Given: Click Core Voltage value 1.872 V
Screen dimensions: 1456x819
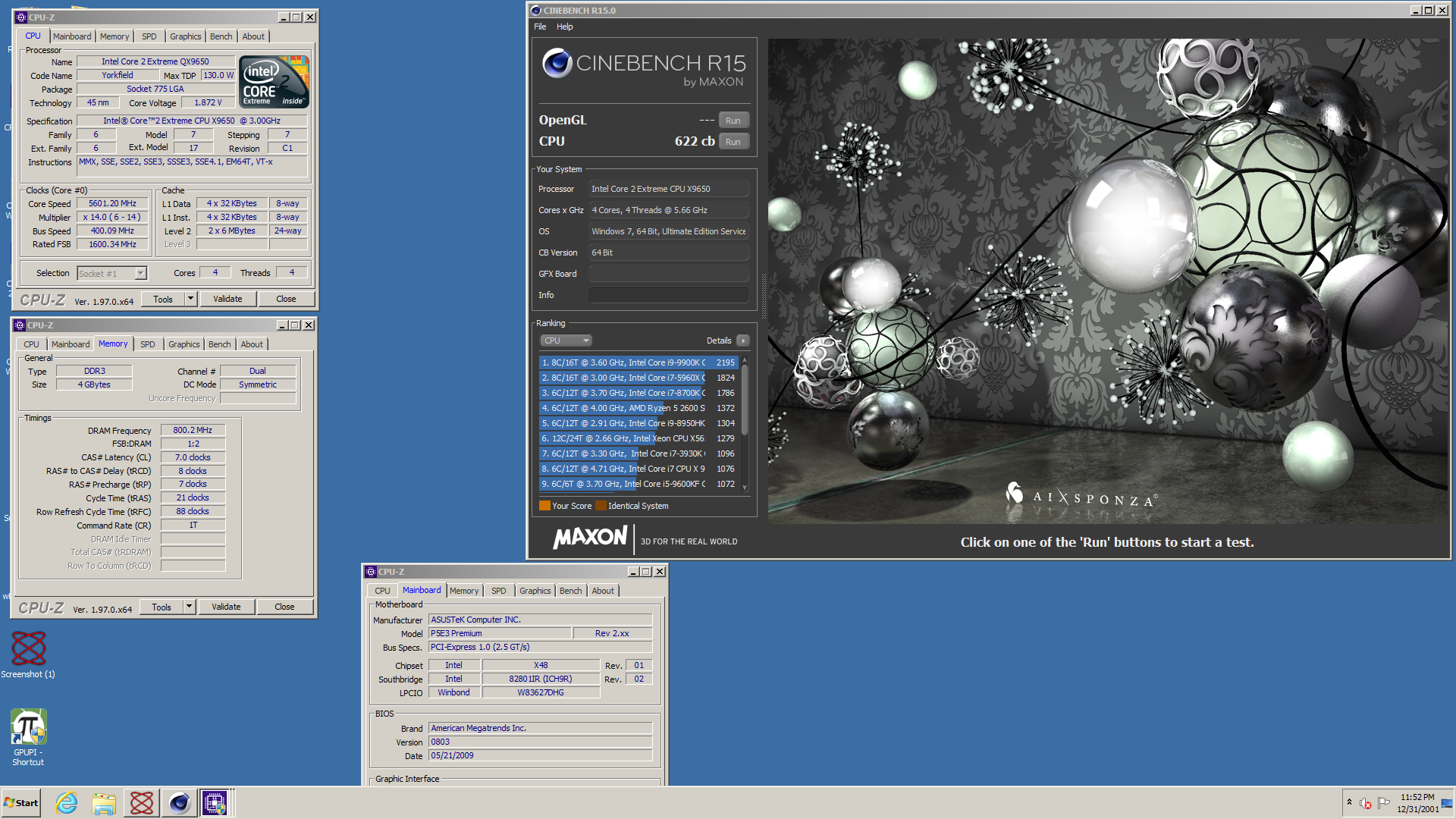Looking at the screenshot, I should click(208, 102).
